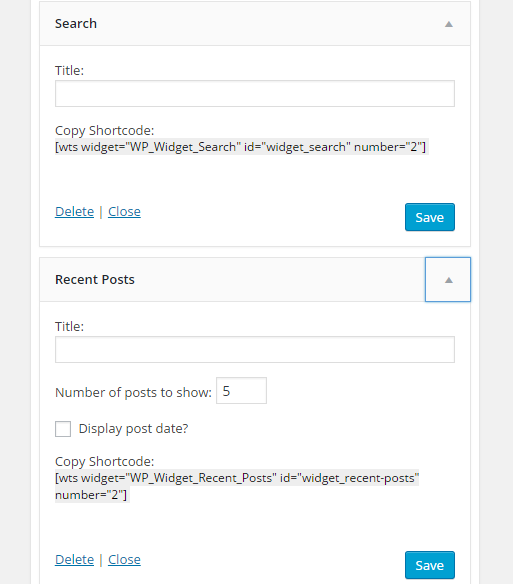Select the WP_Widget_Search shortcode text
Screen dimensions: 513x584
(241, 147)
